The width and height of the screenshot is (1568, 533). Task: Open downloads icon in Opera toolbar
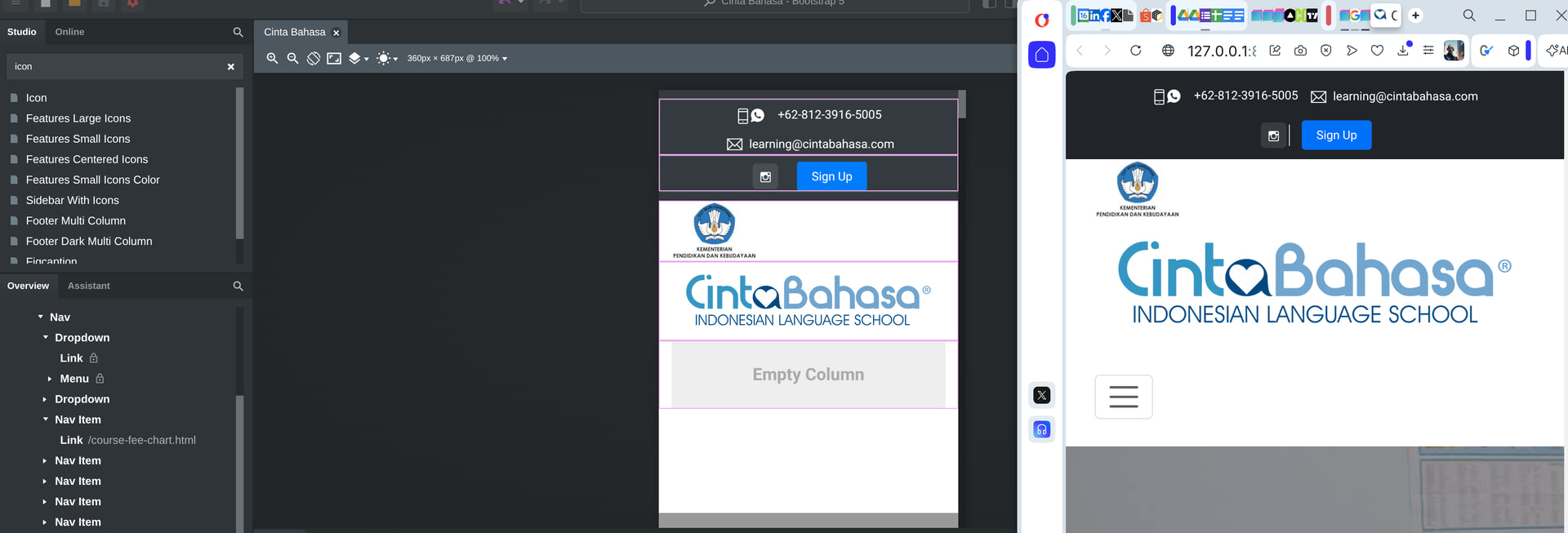tap(1403, 51)
